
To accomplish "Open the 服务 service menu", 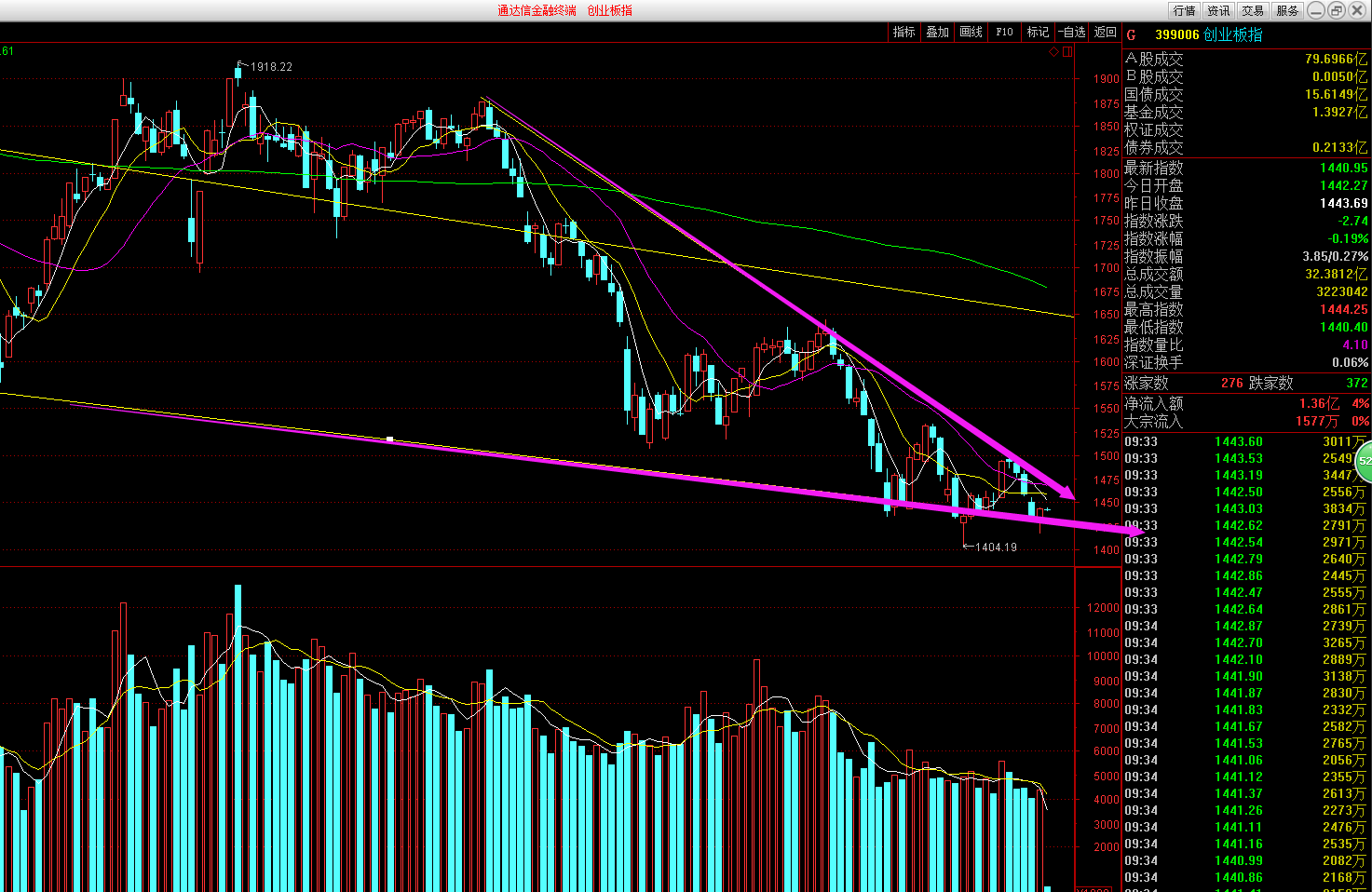I will point(1287,10).
